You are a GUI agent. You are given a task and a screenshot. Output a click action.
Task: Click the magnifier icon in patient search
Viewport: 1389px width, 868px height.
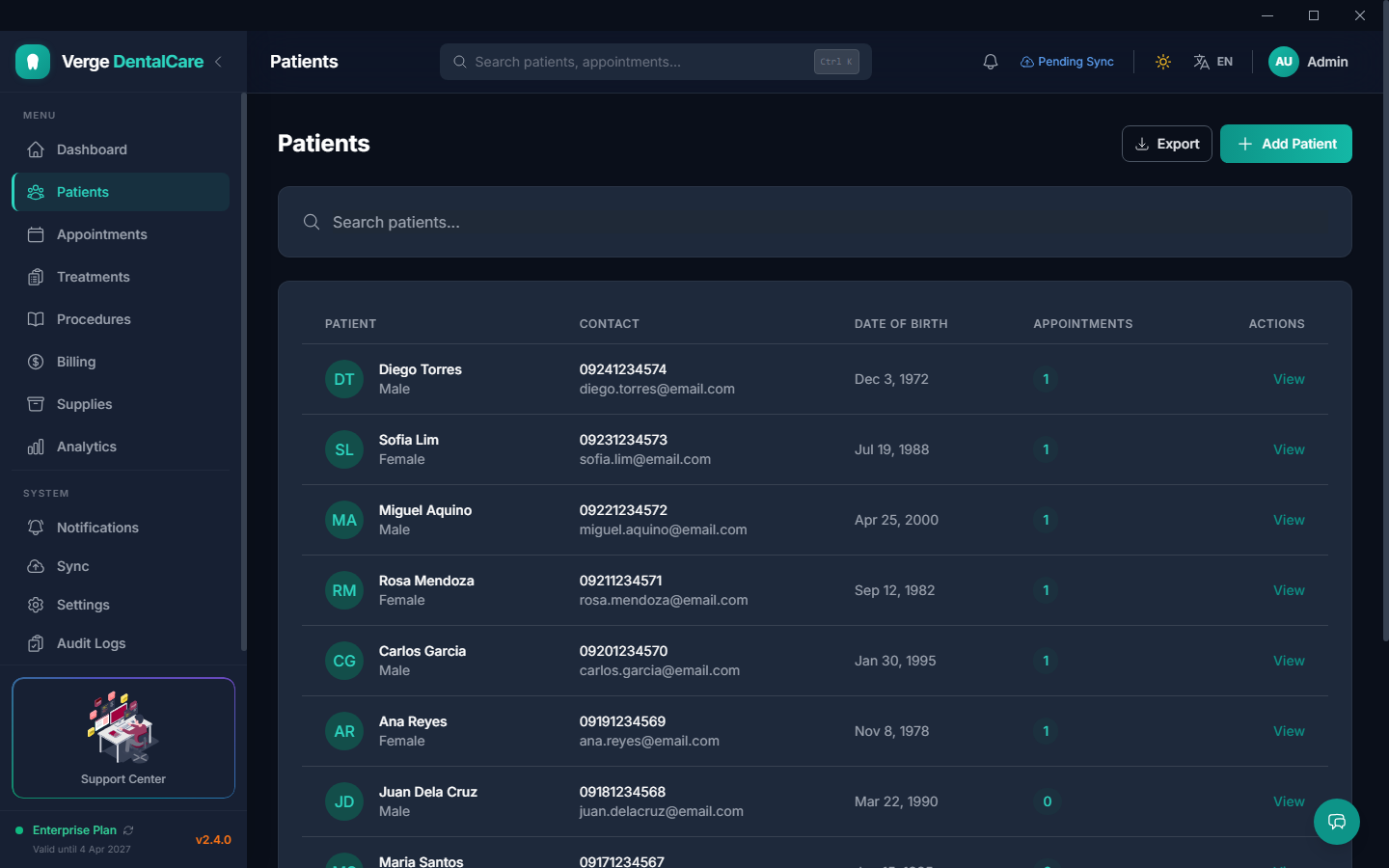coord(312,222)
